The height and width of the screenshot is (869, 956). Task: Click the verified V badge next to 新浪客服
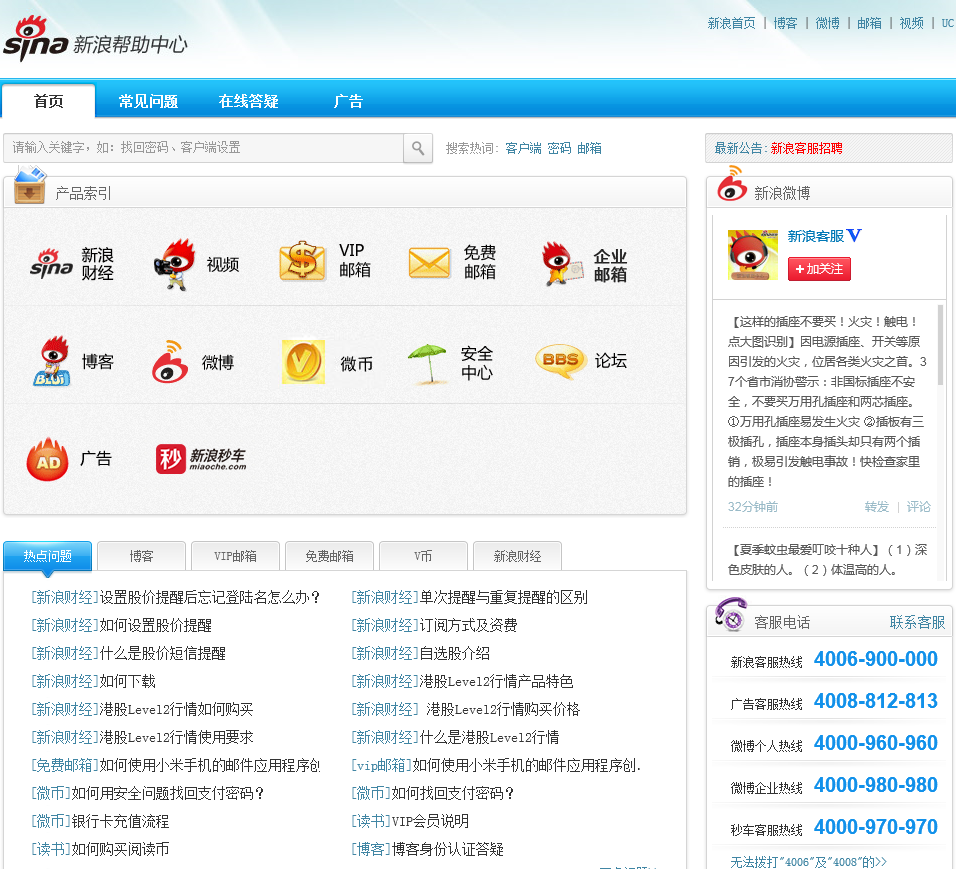[x=854, y=235]
